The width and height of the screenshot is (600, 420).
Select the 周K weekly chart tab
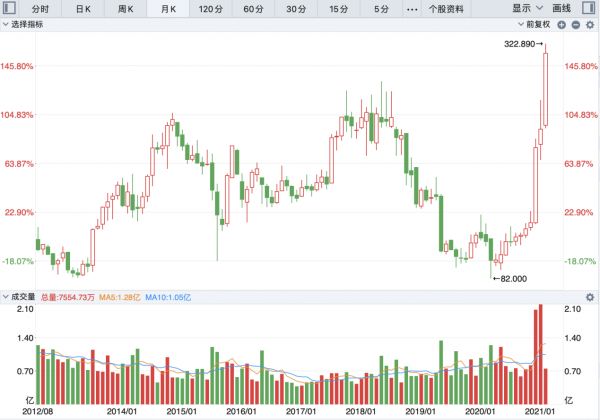[x=125, y=9]
